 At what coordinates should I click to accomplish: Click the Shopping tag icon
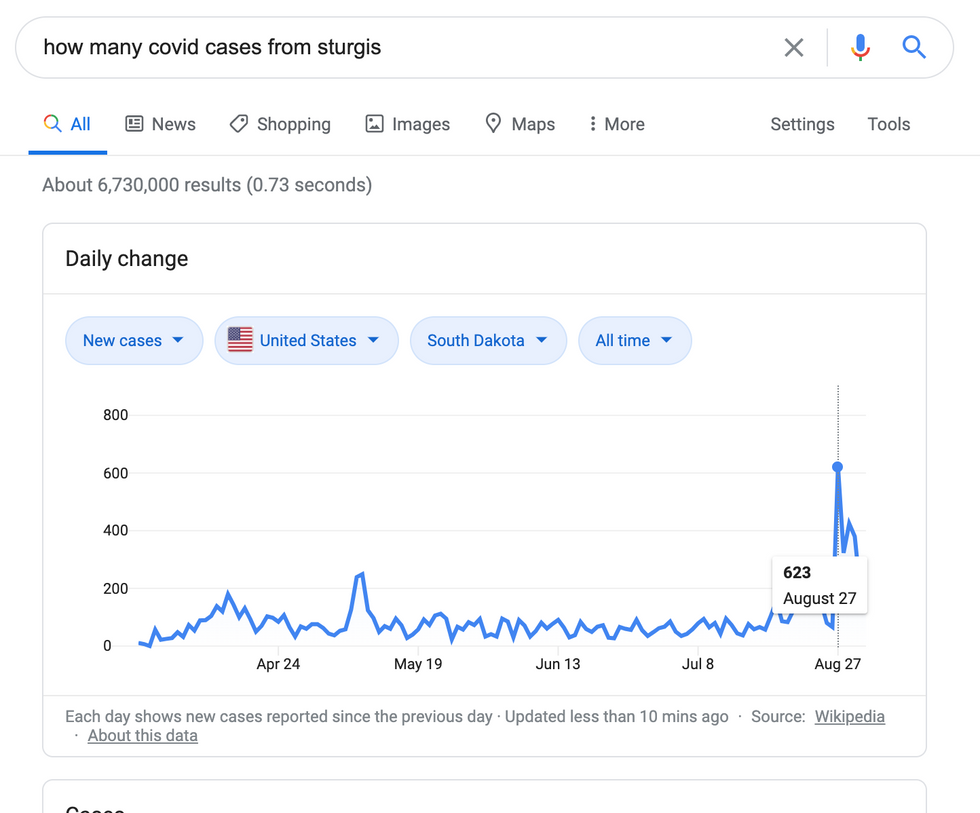[239, 124]
